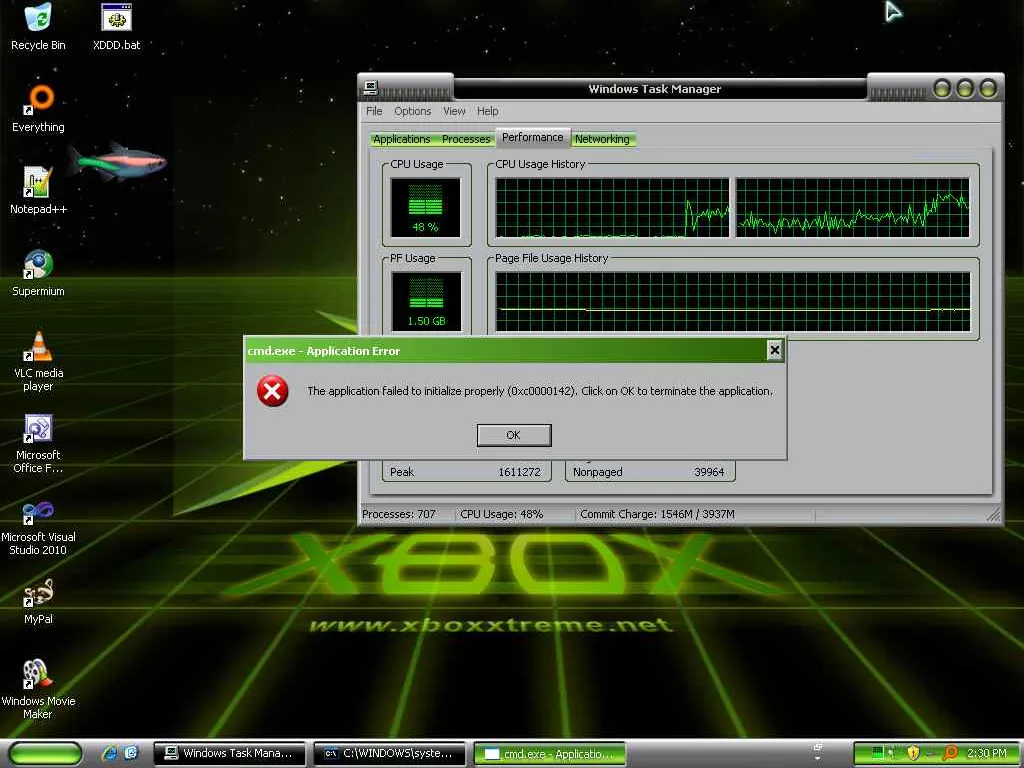1024x768 pixels.
Task: Activate the Windows Task Manager taskbar button
Action: pyautogui.click(x=229, y=754)
